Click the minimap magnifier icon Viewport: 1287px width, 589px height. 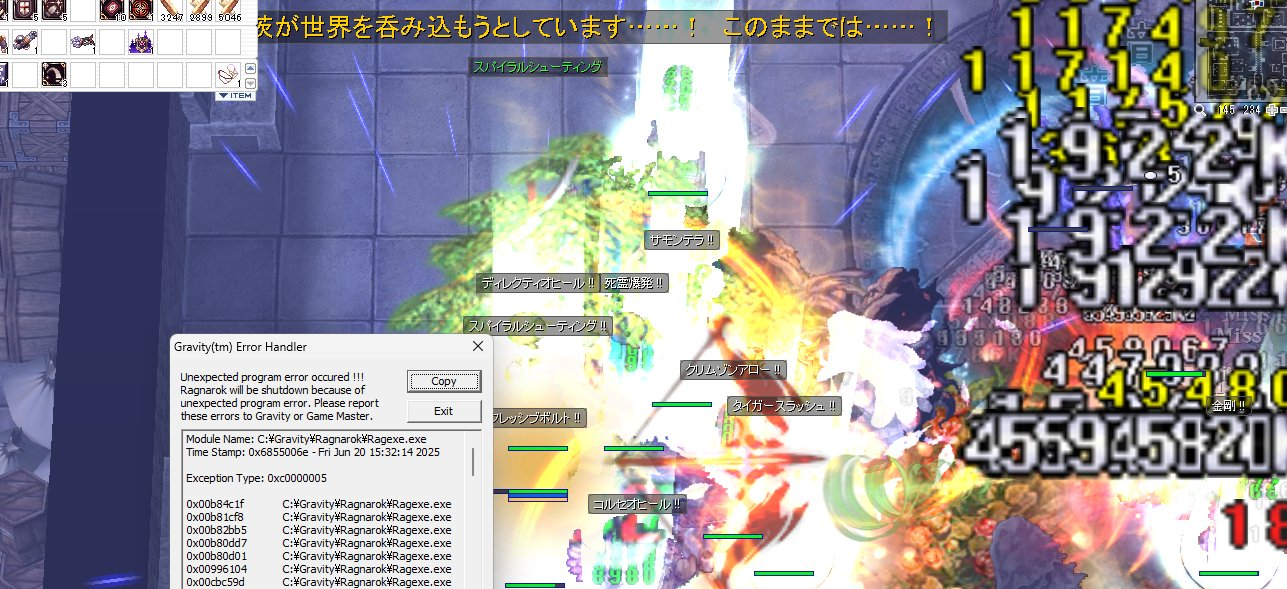pos(1200,110)
